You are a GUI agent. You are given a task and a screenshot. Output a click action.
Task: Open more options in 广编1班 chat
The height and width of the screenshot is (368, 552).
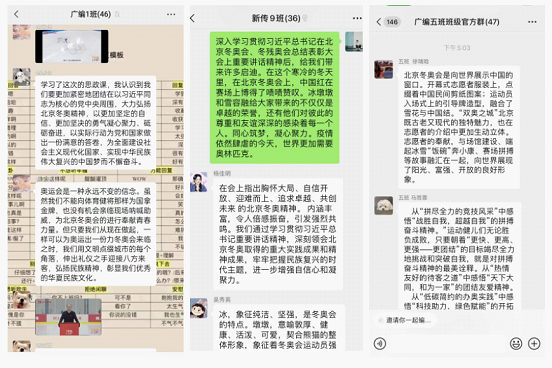[171, 14]
